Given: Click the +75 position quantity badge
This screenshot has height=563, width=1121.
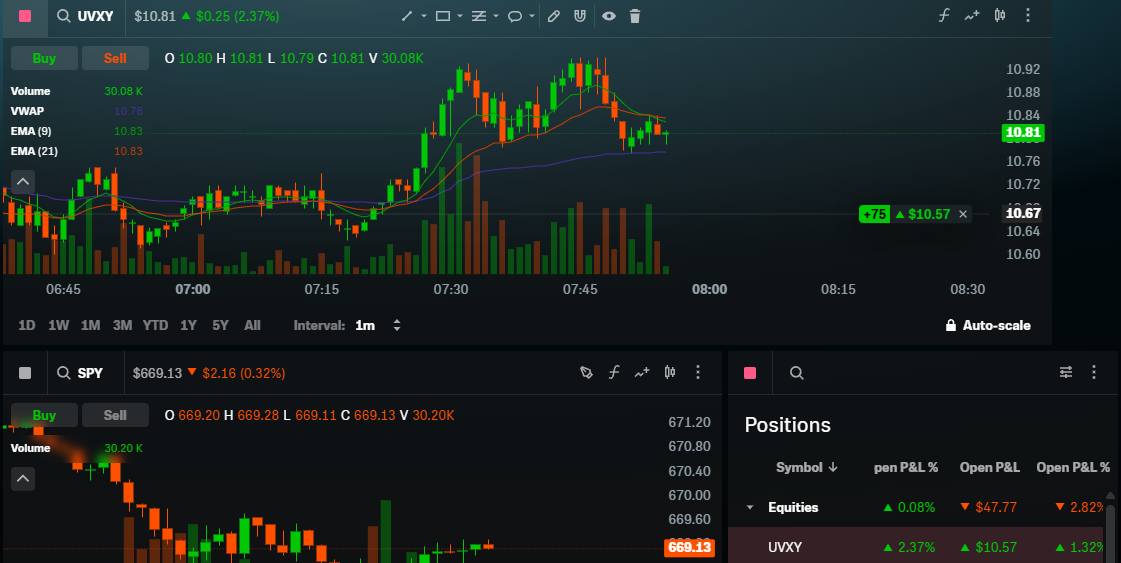Looking at the screenshot, I should 874,214.
